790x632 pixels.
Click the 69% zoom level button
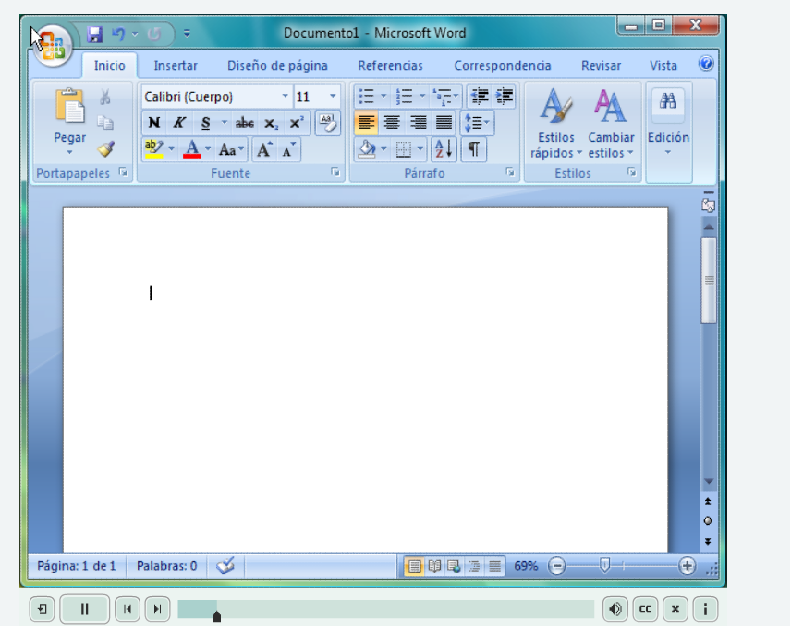(526, 566)
